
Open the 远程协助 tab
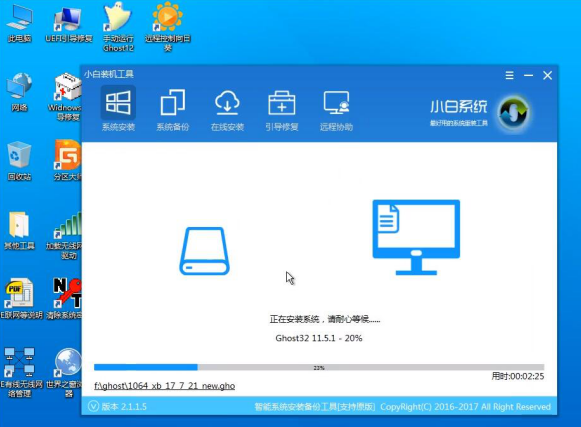point(336,109)
